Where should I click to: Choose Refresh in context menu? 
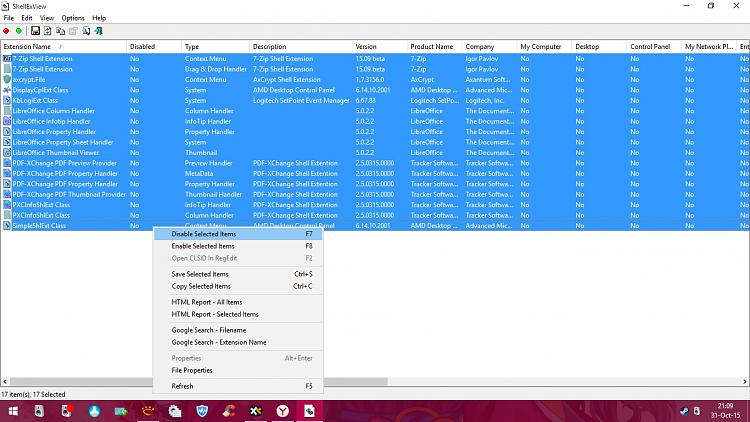click(x=238, y=386)
